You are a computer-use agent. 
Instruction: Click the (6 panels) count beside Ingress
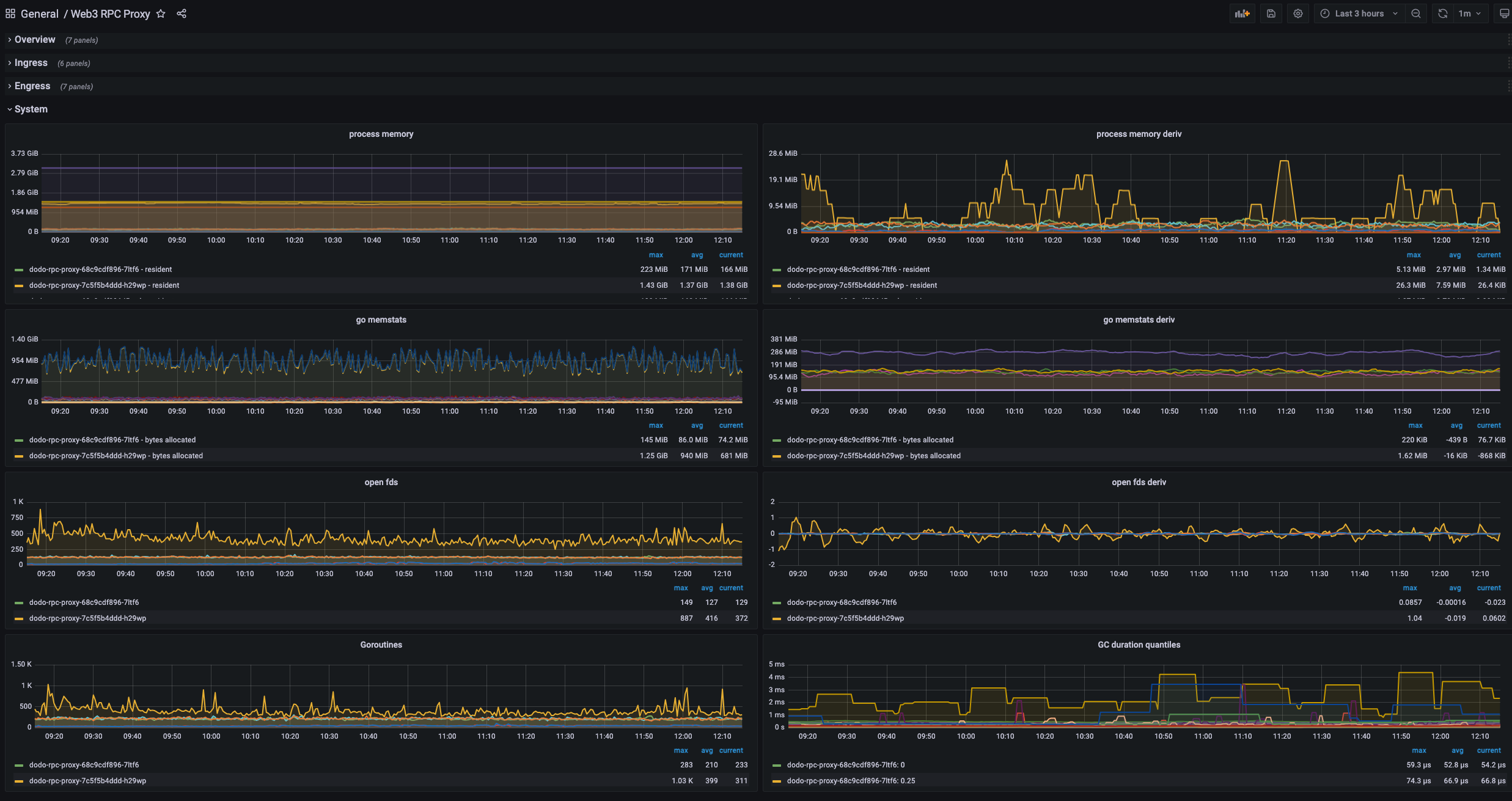(73, 64)
